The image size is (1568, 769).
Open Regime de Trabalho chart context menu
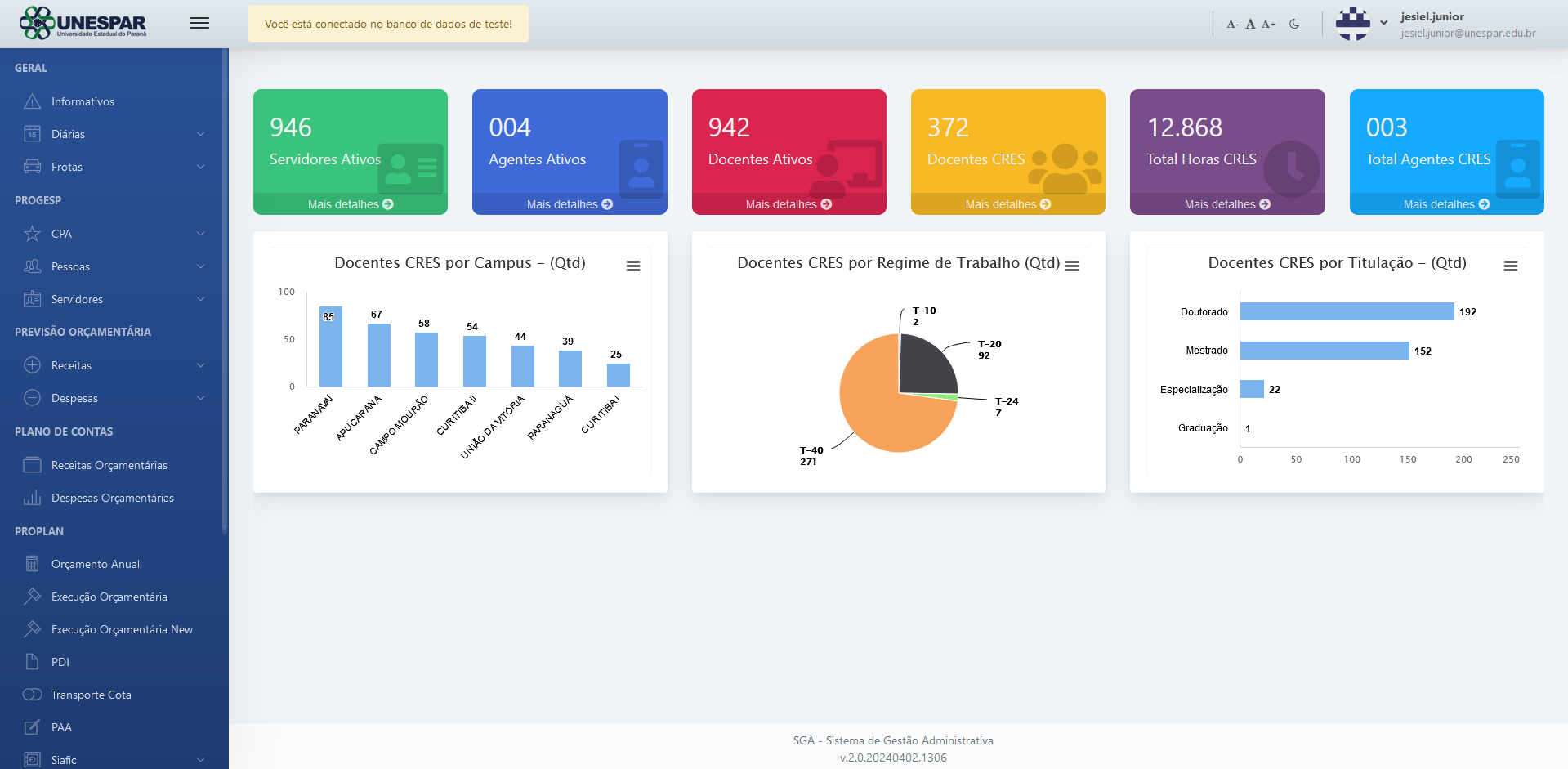click(x=1072, y=266)
